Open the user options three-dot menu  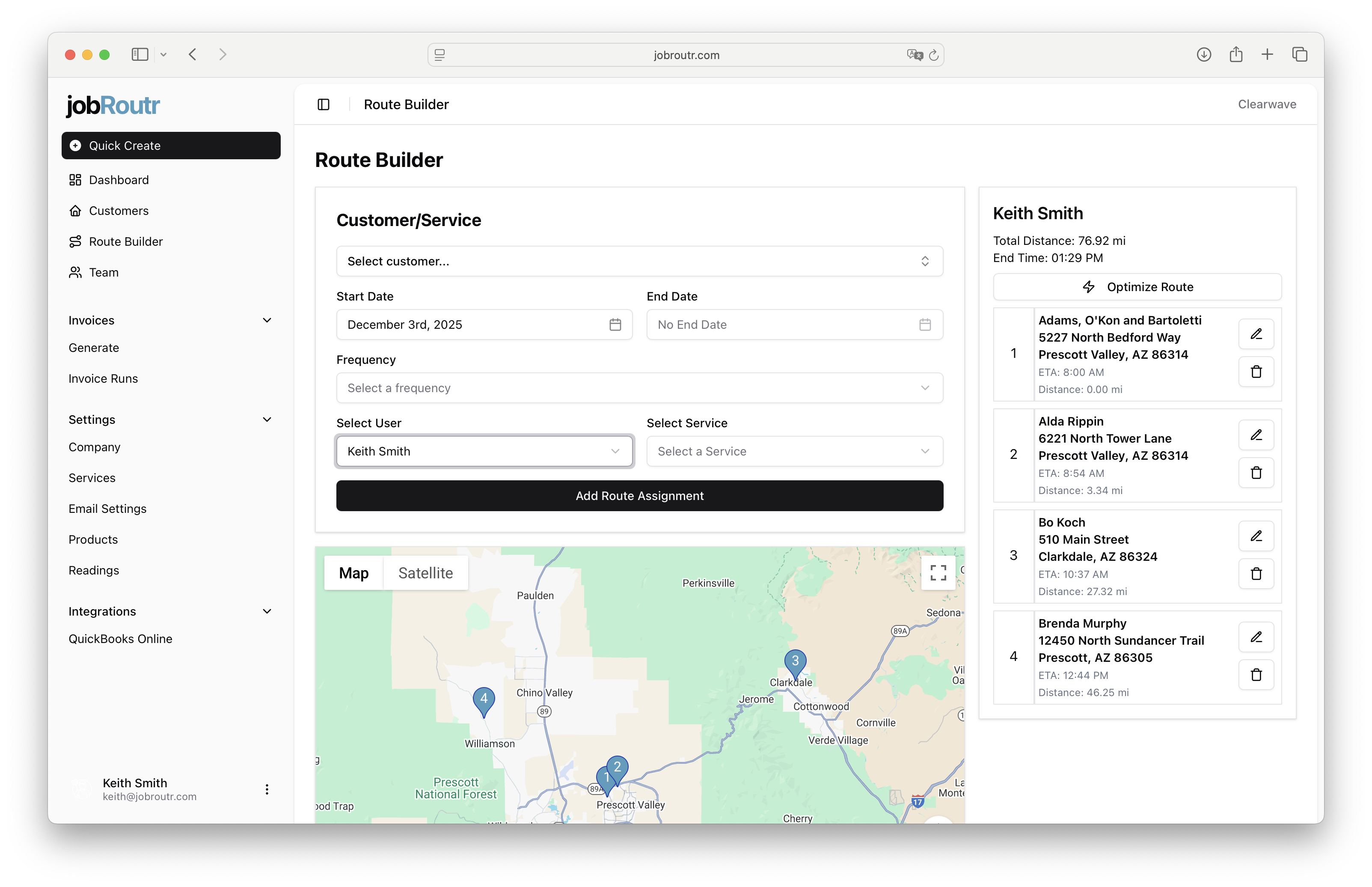(x=267, y=789)
